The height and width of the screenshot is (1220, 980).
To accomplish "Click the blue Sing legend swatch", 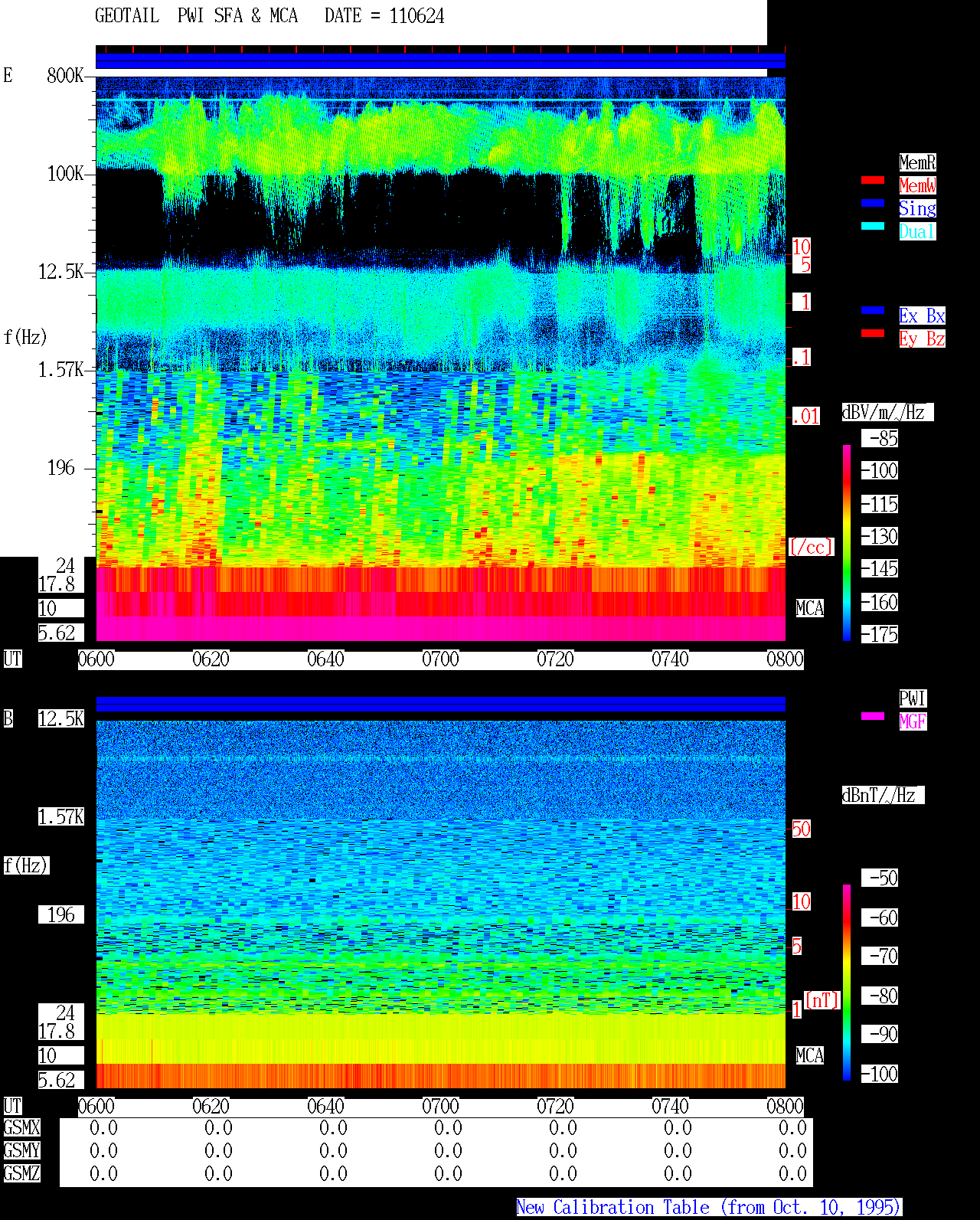I will coord(873,203).
